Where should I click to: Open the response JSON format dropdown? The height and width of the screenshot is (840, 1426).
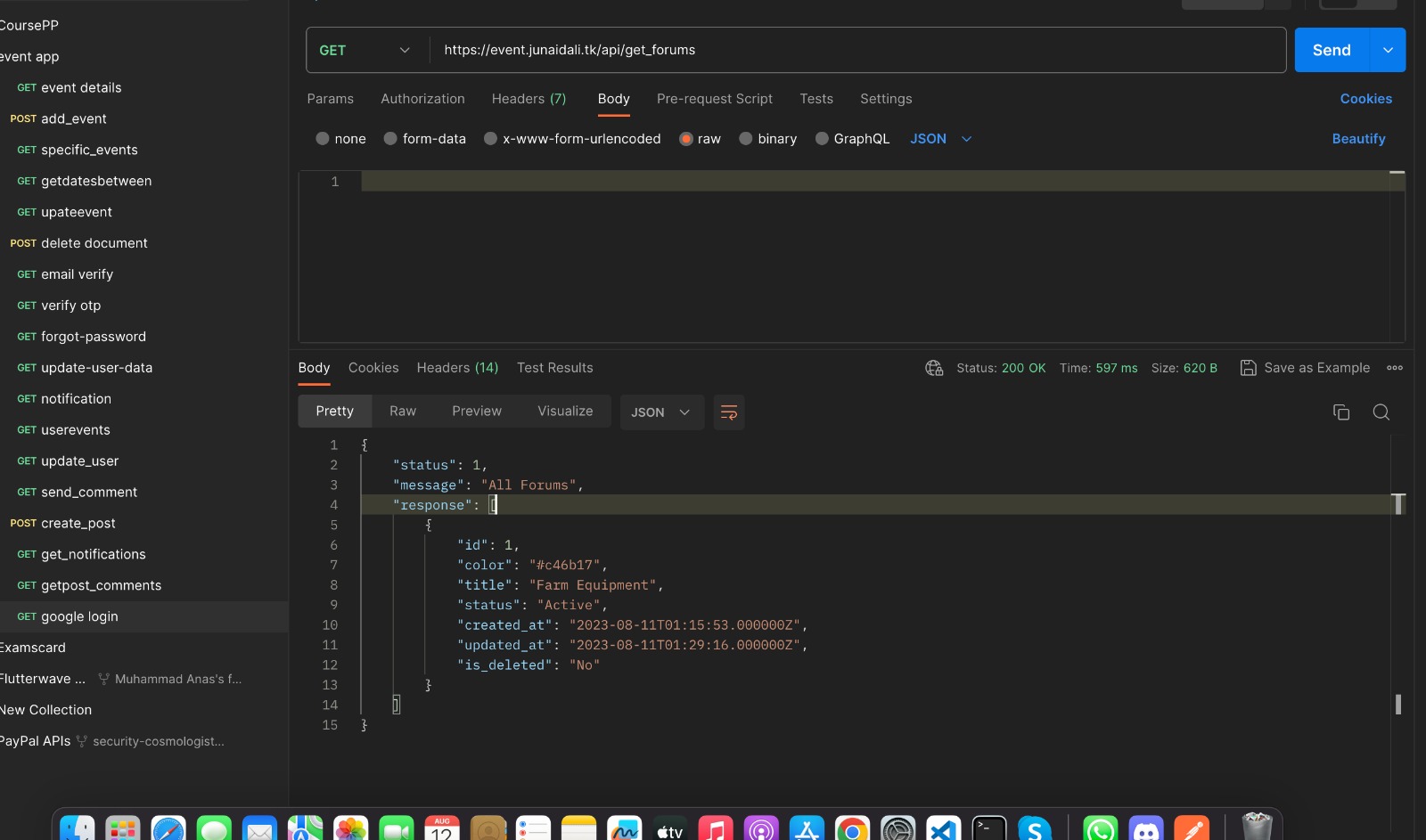pyautogui.click(x=660, y=412)
